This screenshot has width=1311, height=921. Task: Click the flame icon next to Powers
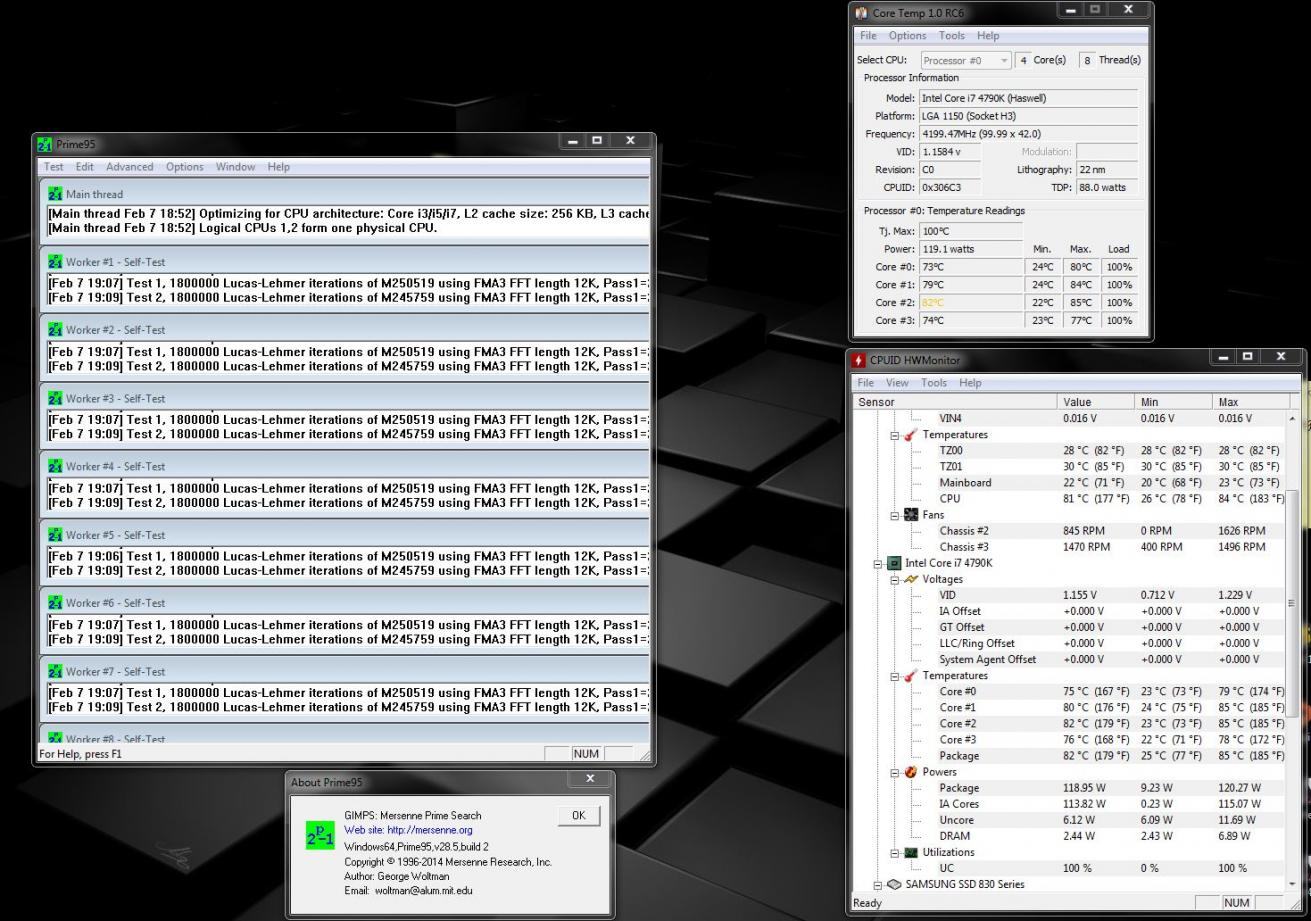912,772
